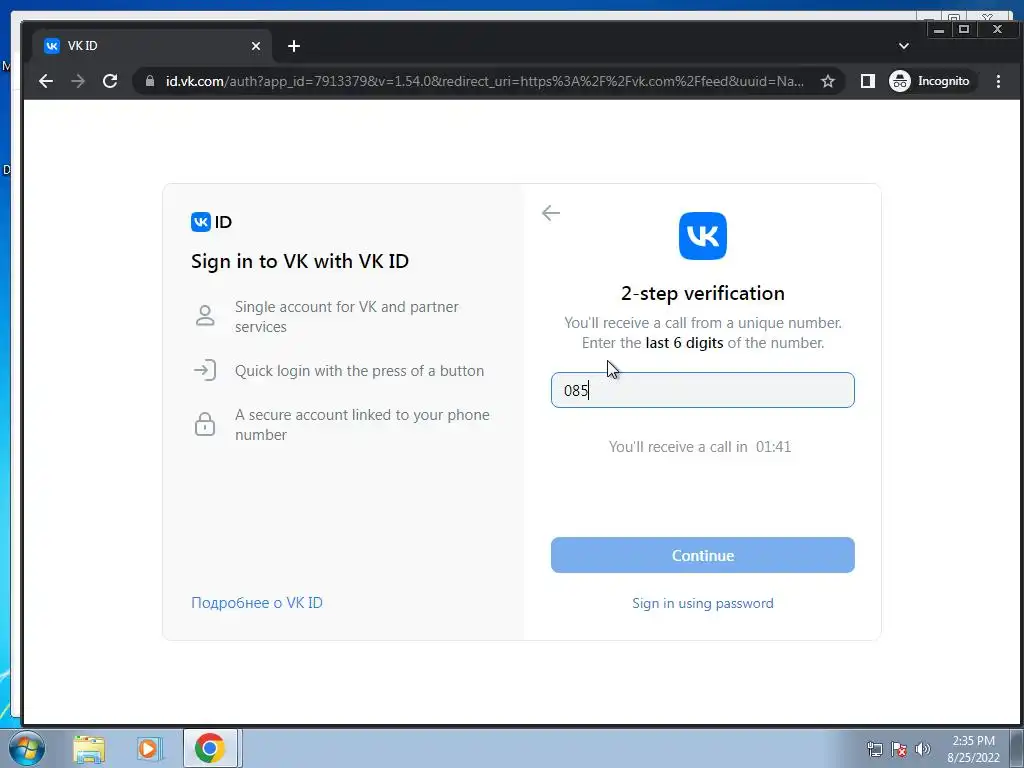Click the person icon beside Single account

coord(205,315)
